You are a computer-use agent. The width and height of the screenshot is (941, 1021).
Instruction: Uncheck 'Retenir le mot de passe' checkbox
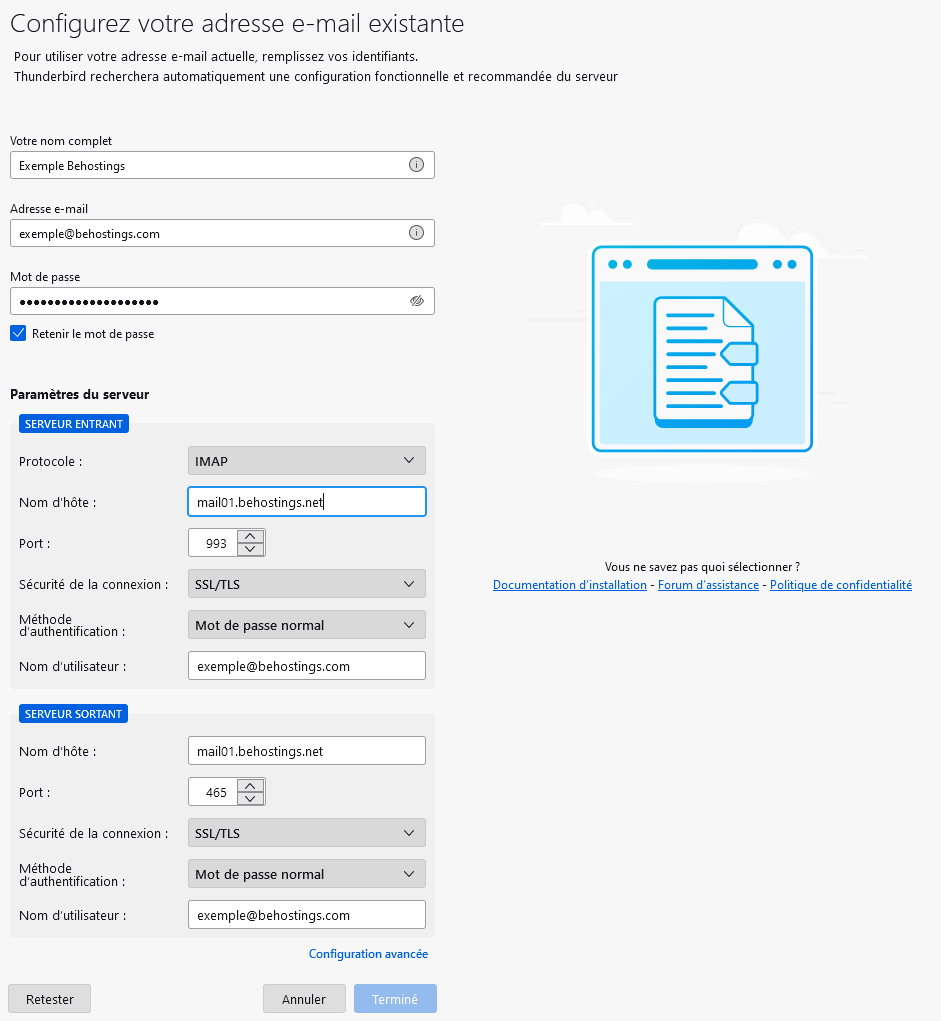point(18,333)
